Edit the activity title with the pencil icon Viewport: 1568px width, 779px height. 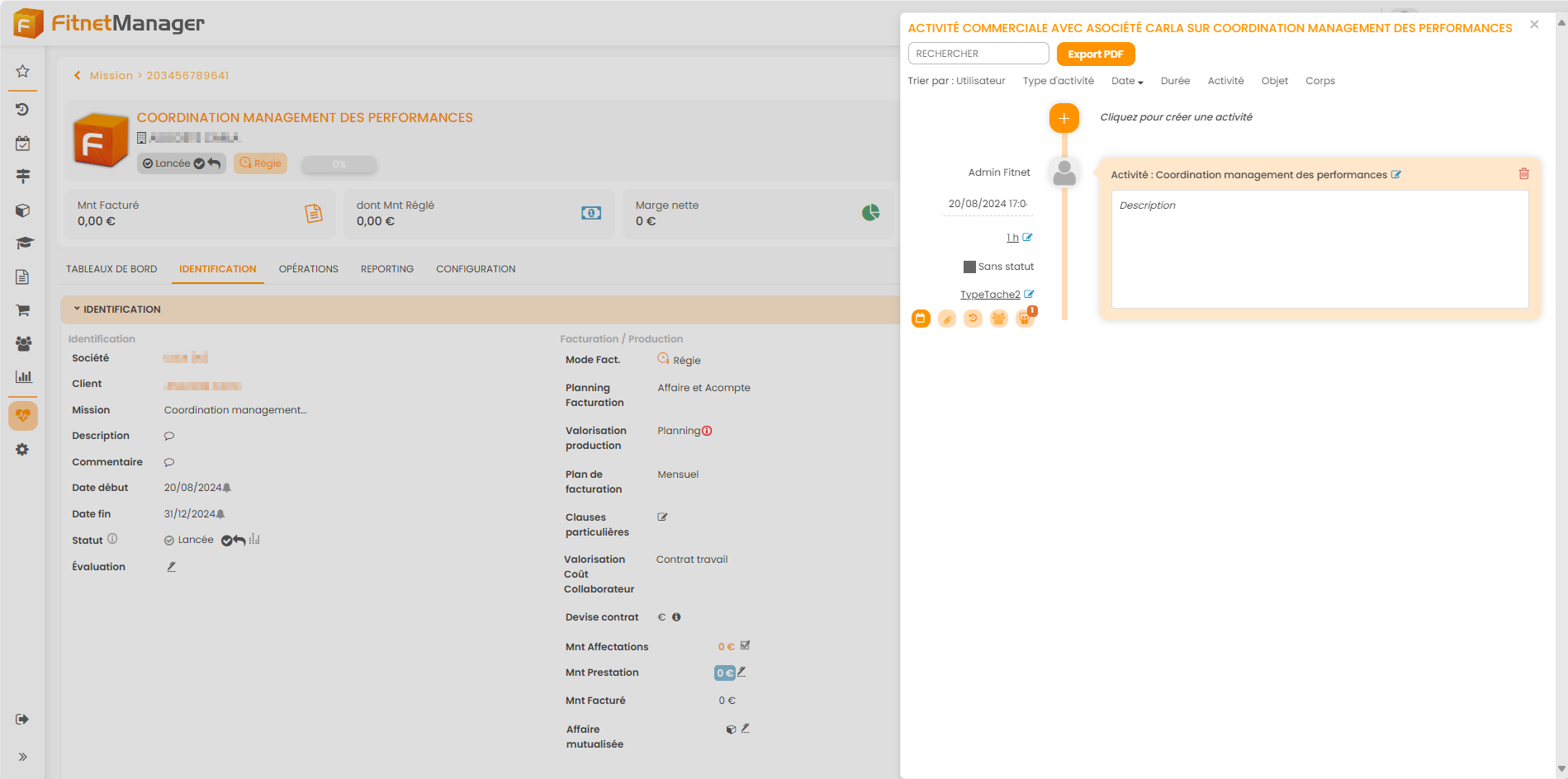coord(1396,175)
